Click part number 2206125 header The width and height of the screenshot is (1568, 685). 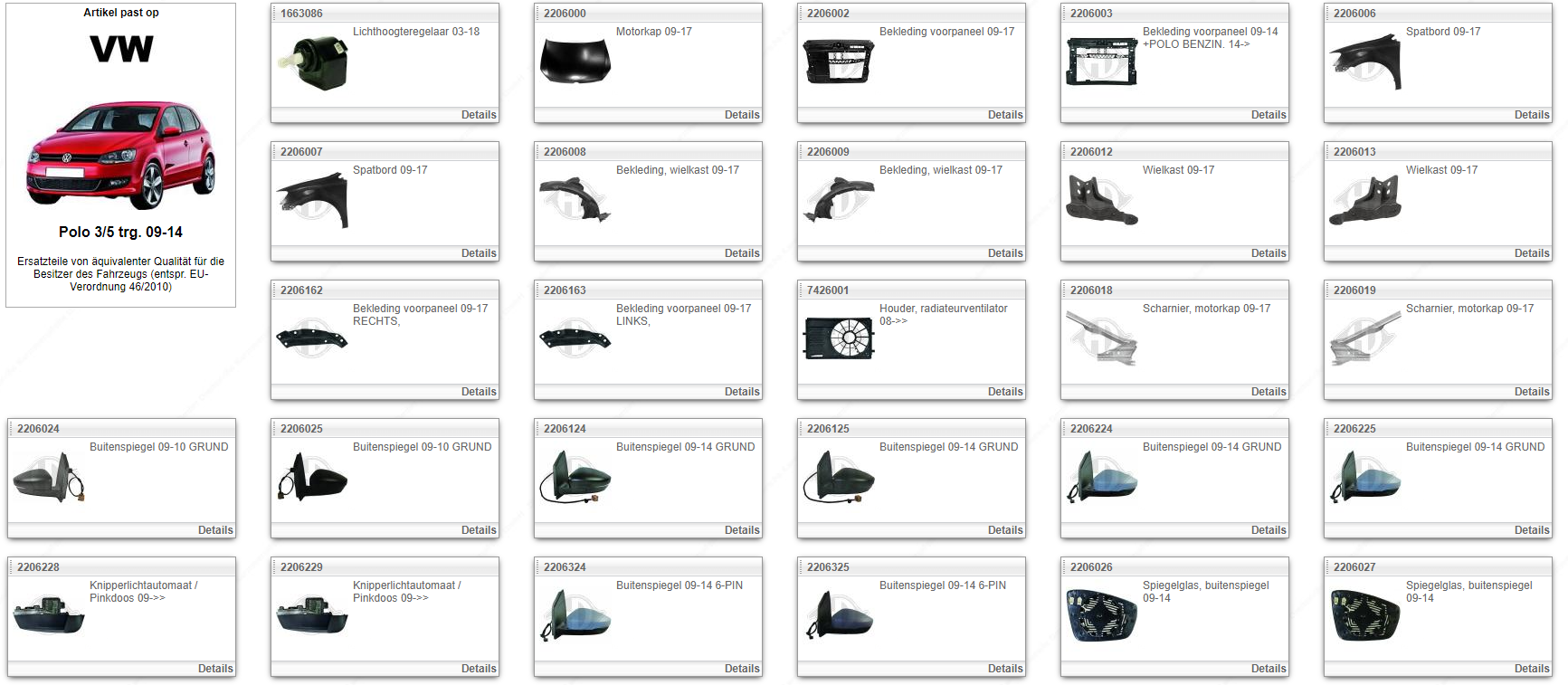pyautogui.click(x=828, y=429)
